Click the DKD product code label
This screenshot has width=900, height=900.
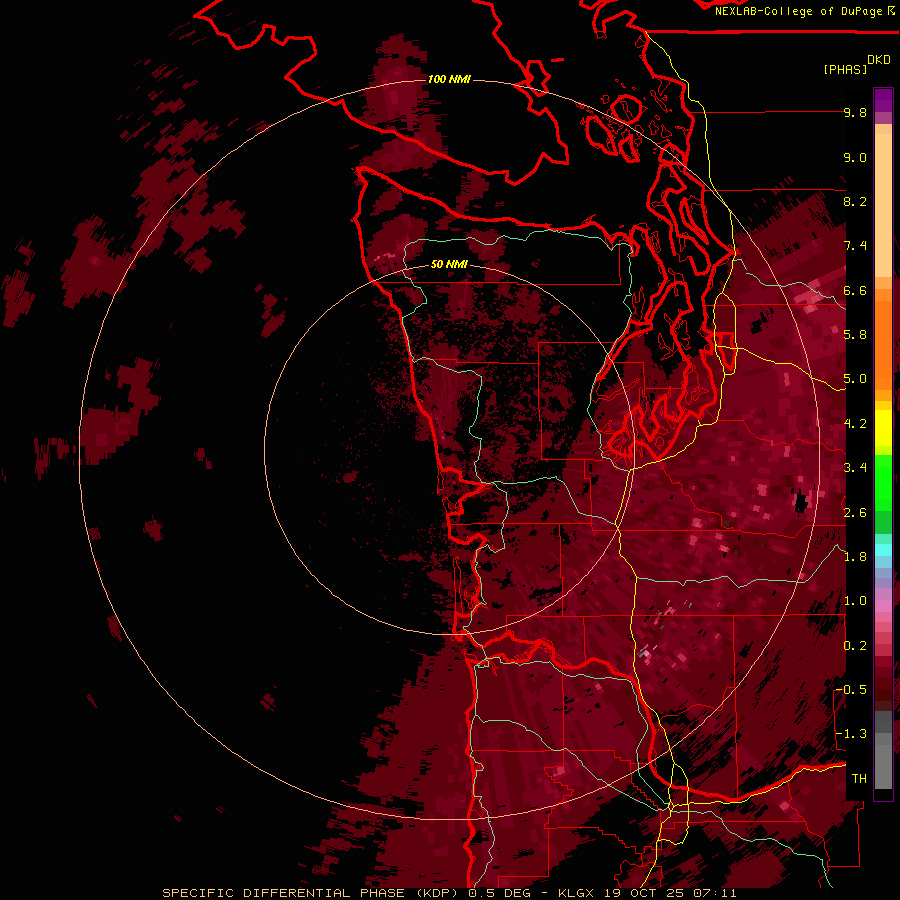pos(879,60)
